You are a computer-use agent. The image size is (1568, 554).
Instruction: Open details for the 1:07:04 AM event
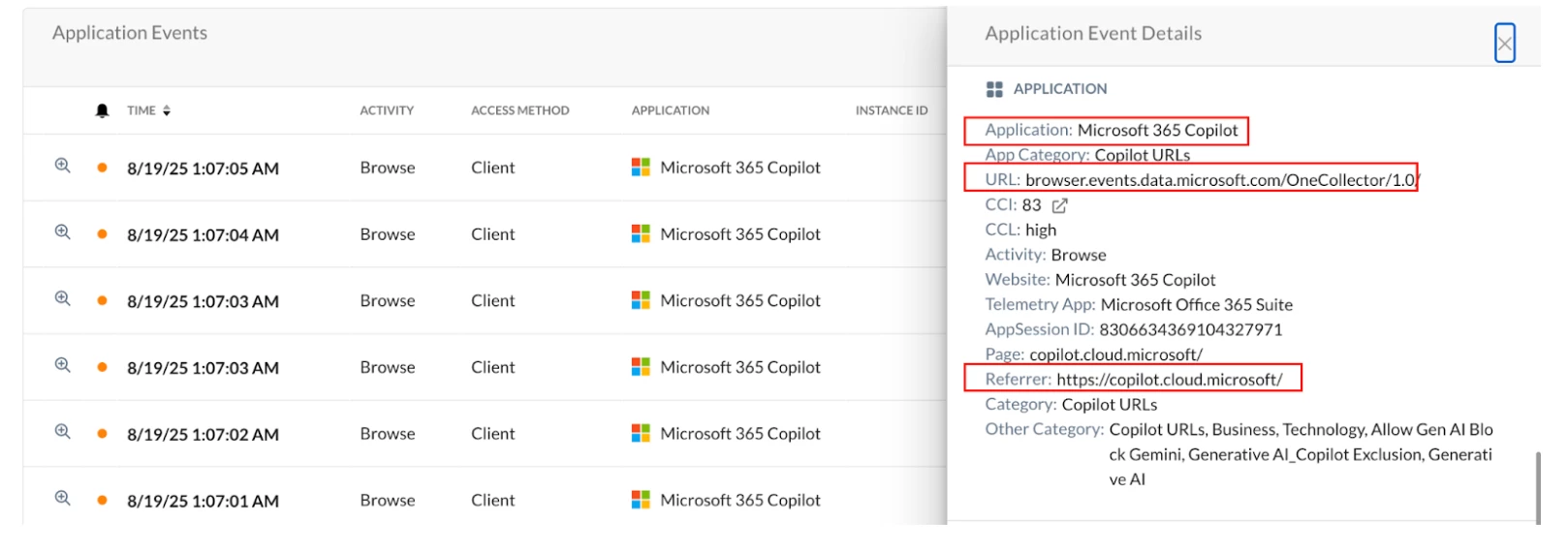coord(63,232)
